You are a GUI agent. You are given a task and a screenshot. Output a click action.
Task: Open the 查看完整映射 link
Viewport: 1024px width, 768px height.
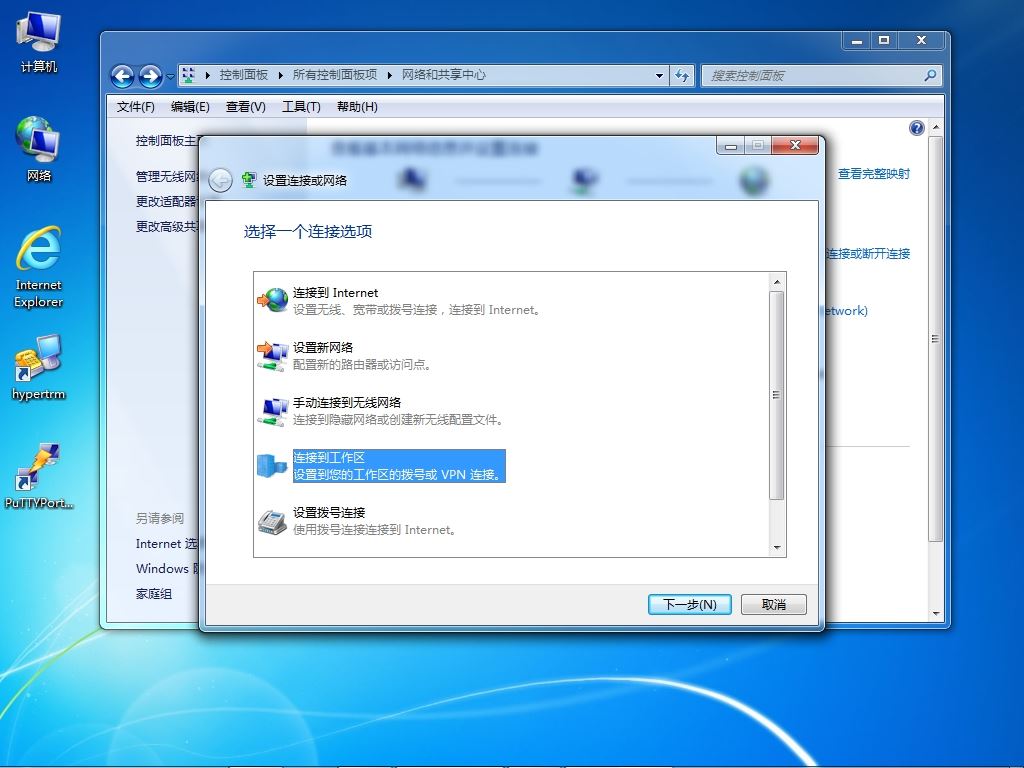[x=874, y=174]
